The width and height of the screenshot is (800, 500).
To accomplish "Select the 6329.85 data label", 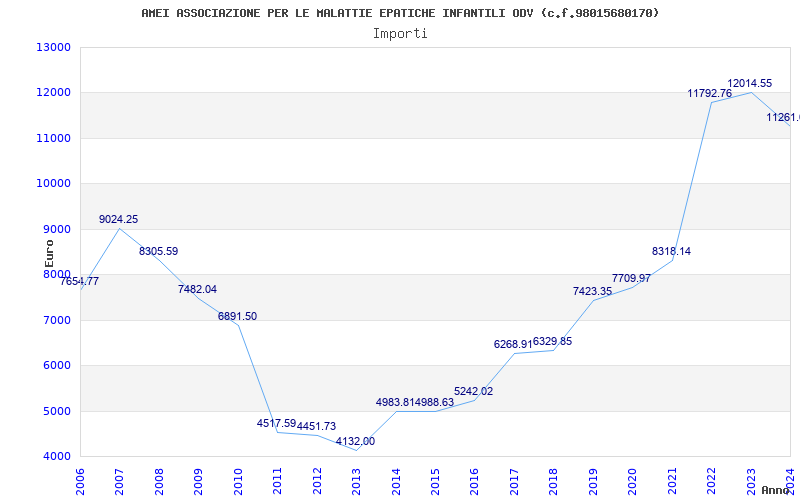I will coord(553,342).
